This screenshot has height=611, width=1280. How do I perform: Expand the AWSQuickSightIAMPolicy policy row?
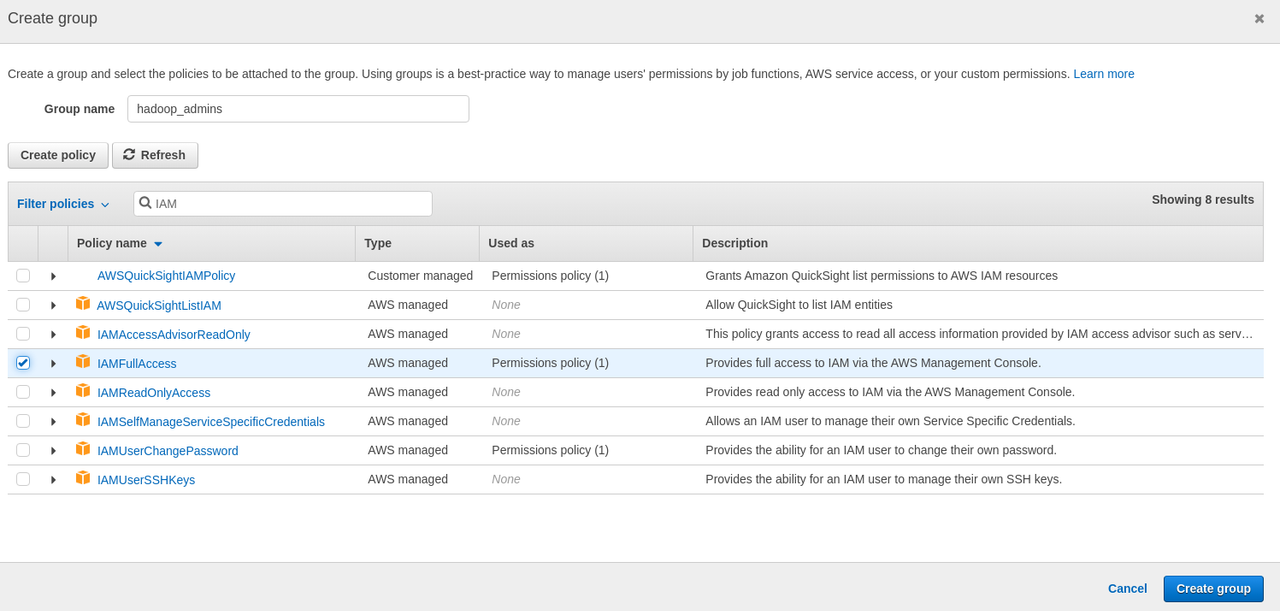[x=53, y=275]
